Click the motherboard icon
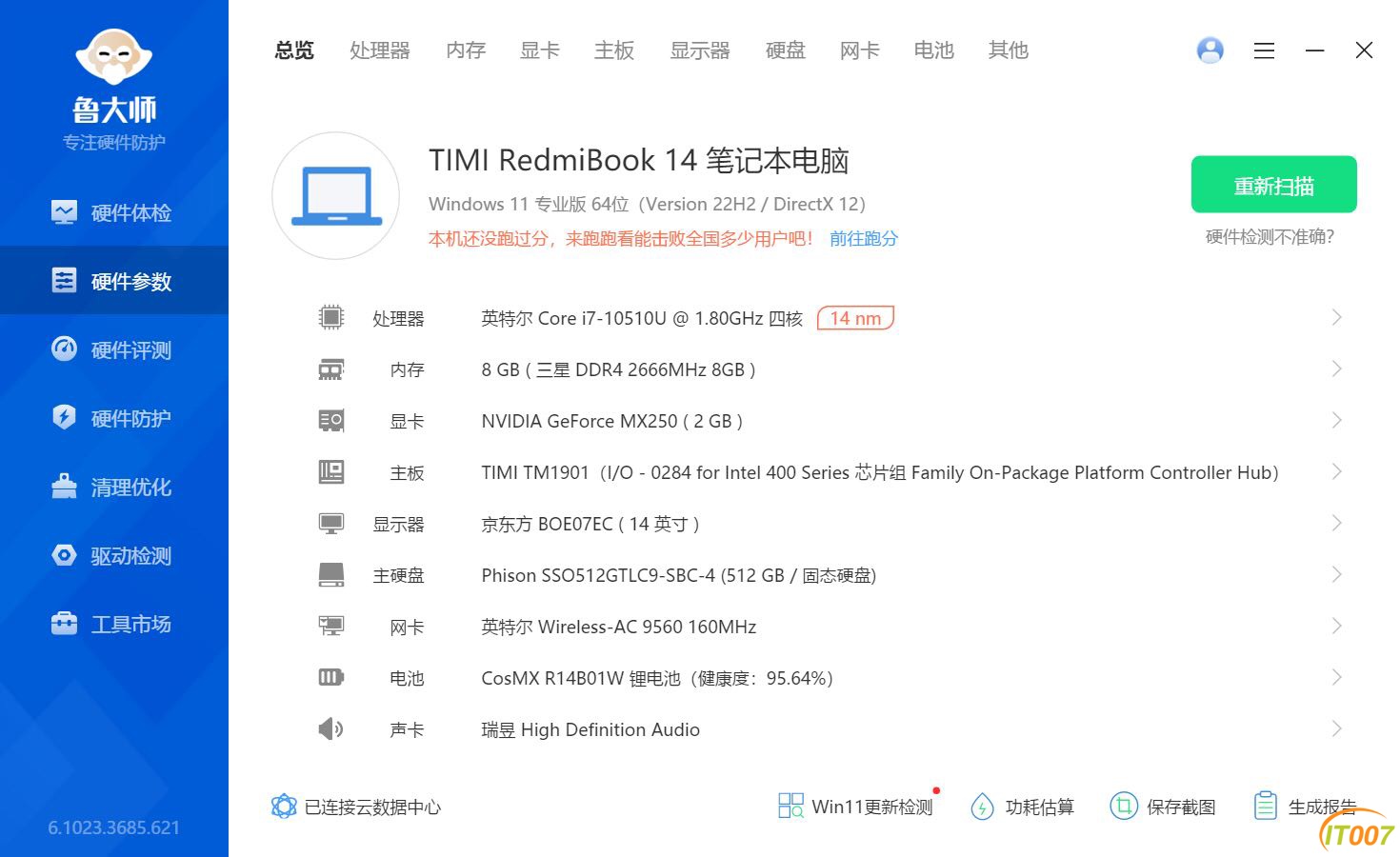Viewport: 1400px width, 857px height. tap(330, 471)
